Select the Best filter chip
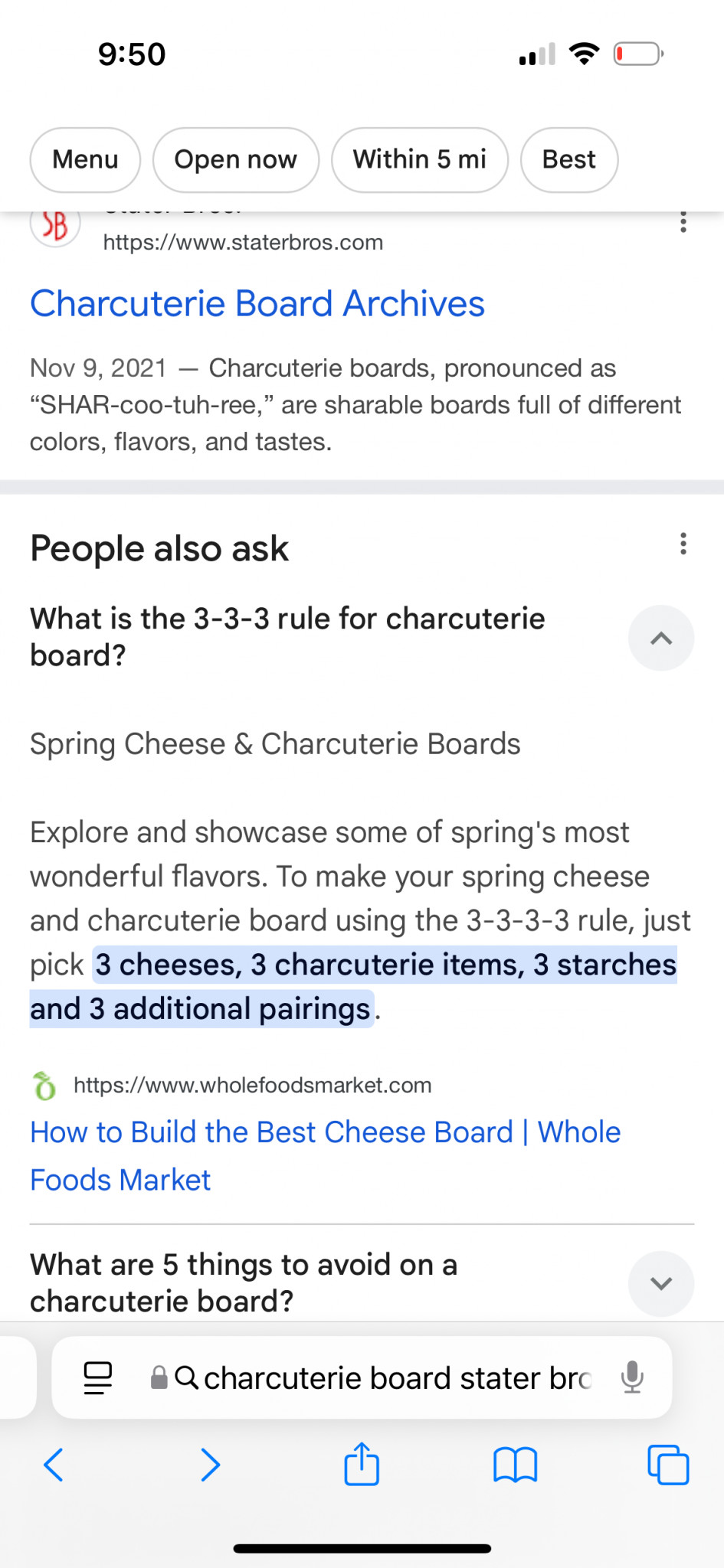The height and width of the screenshot is (1568, 724). [x=568, y=159]
